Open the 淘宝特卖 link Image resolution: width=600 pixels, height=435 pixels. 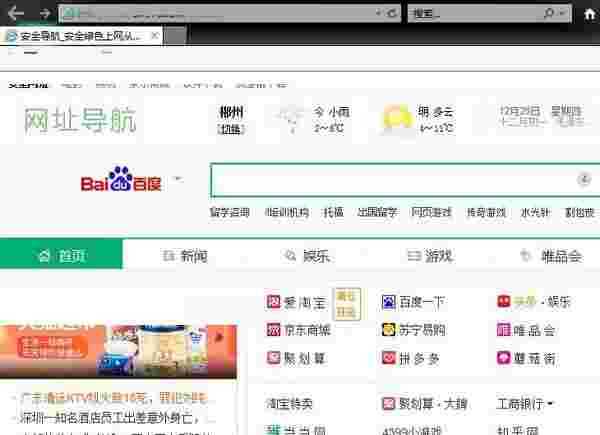pyautogui.click(x=289, y=404)
